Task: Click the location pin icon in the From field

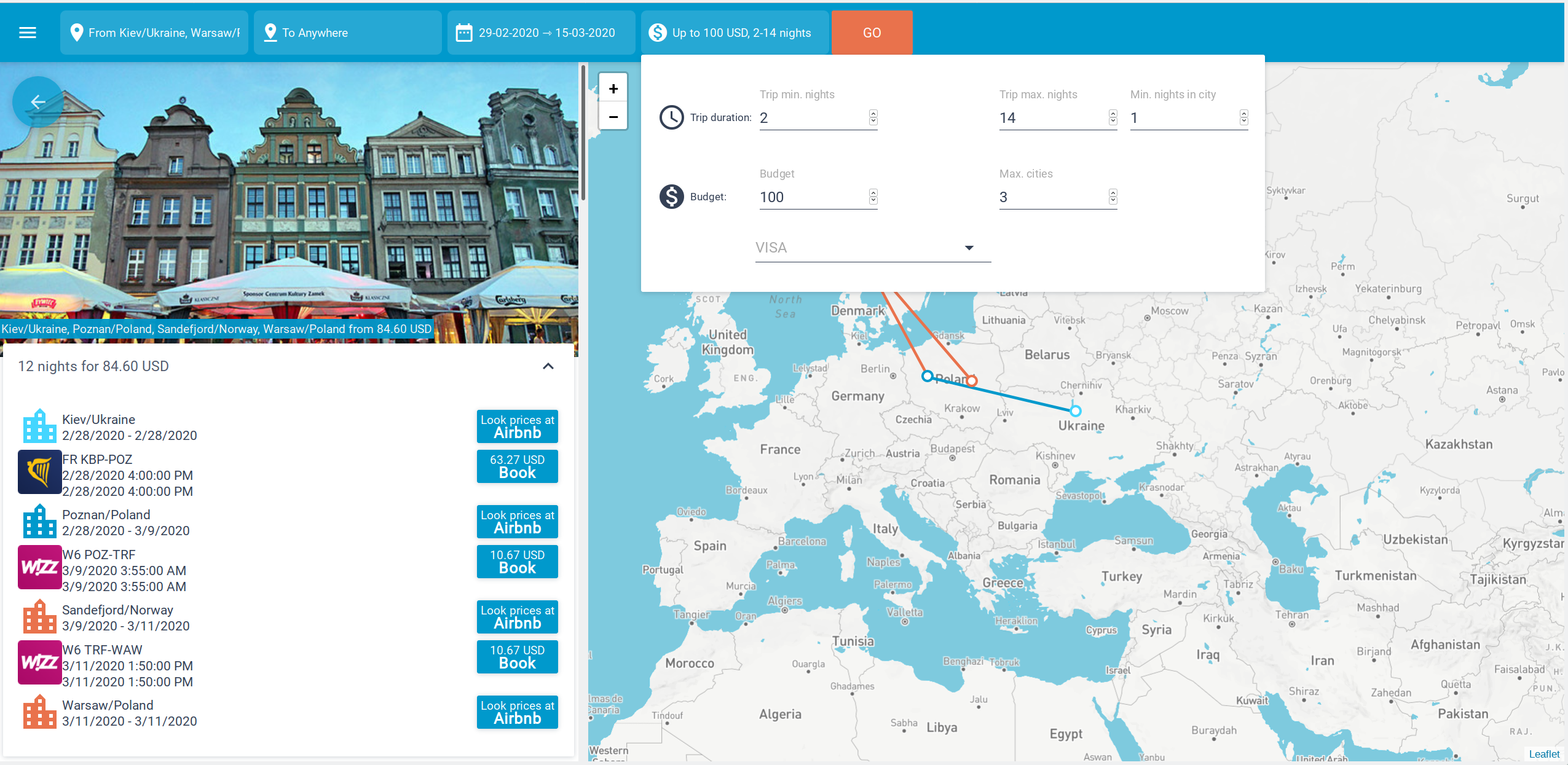Action: 77,32
